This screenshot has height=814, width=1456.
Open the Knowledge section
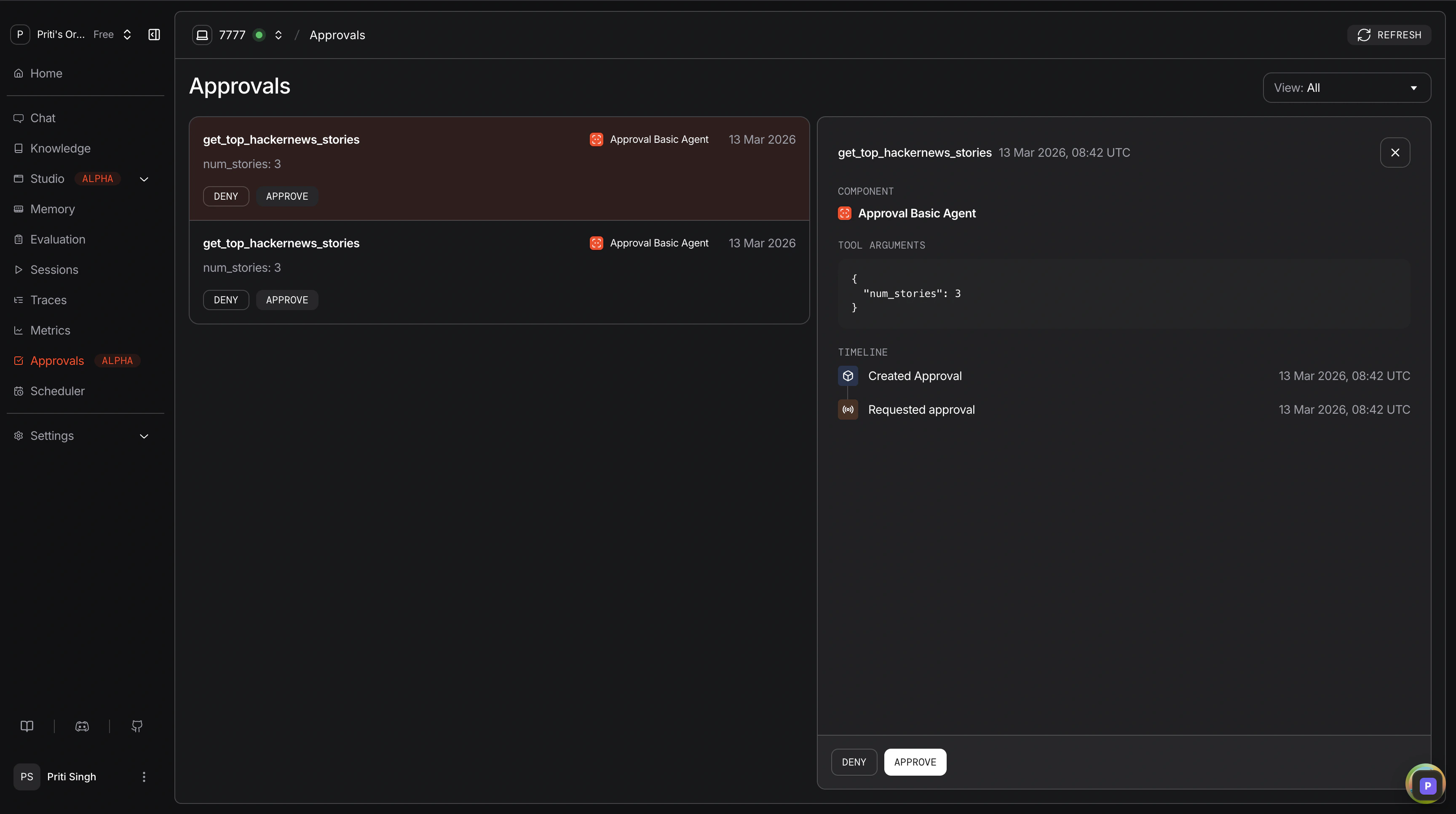point(60,148)
